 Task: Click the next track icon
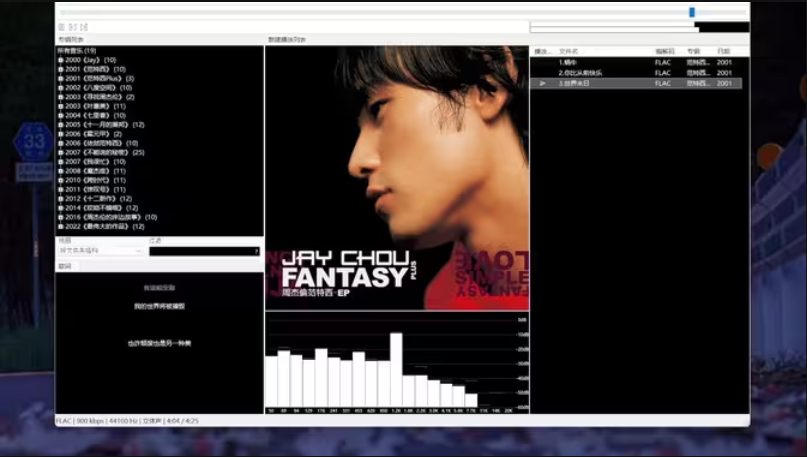tap(84, 27)
